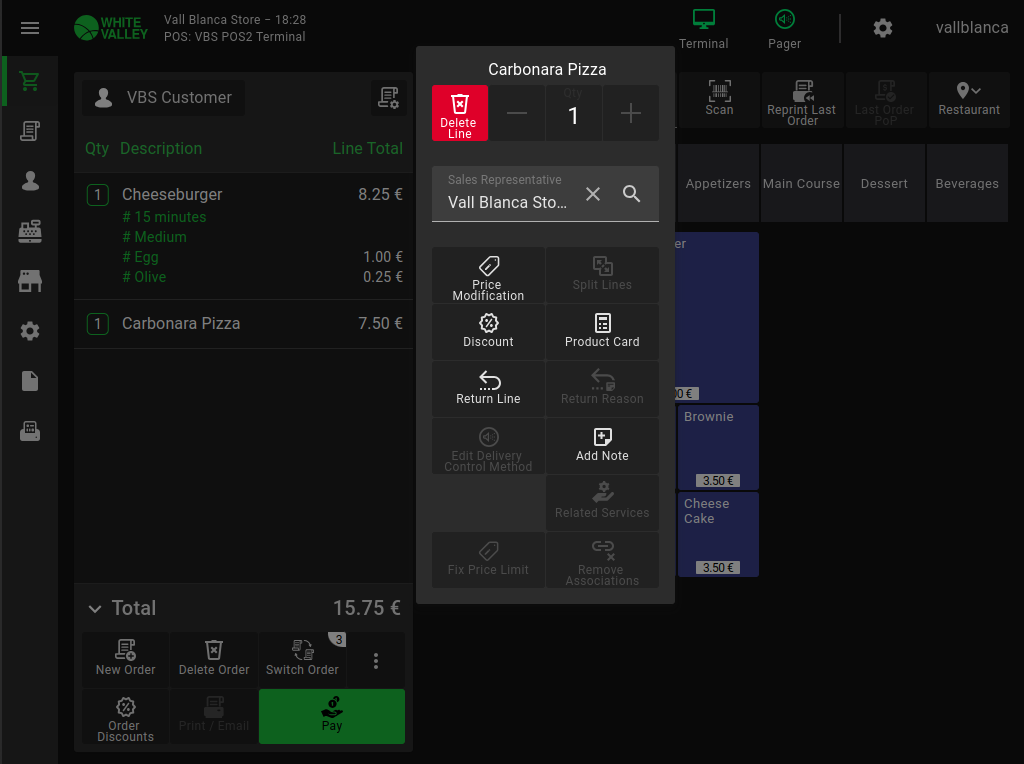Viewport: 1024px width, 764px height.
Task: Click the '# Olive' modifier line
Action: (x=144, y=277)
